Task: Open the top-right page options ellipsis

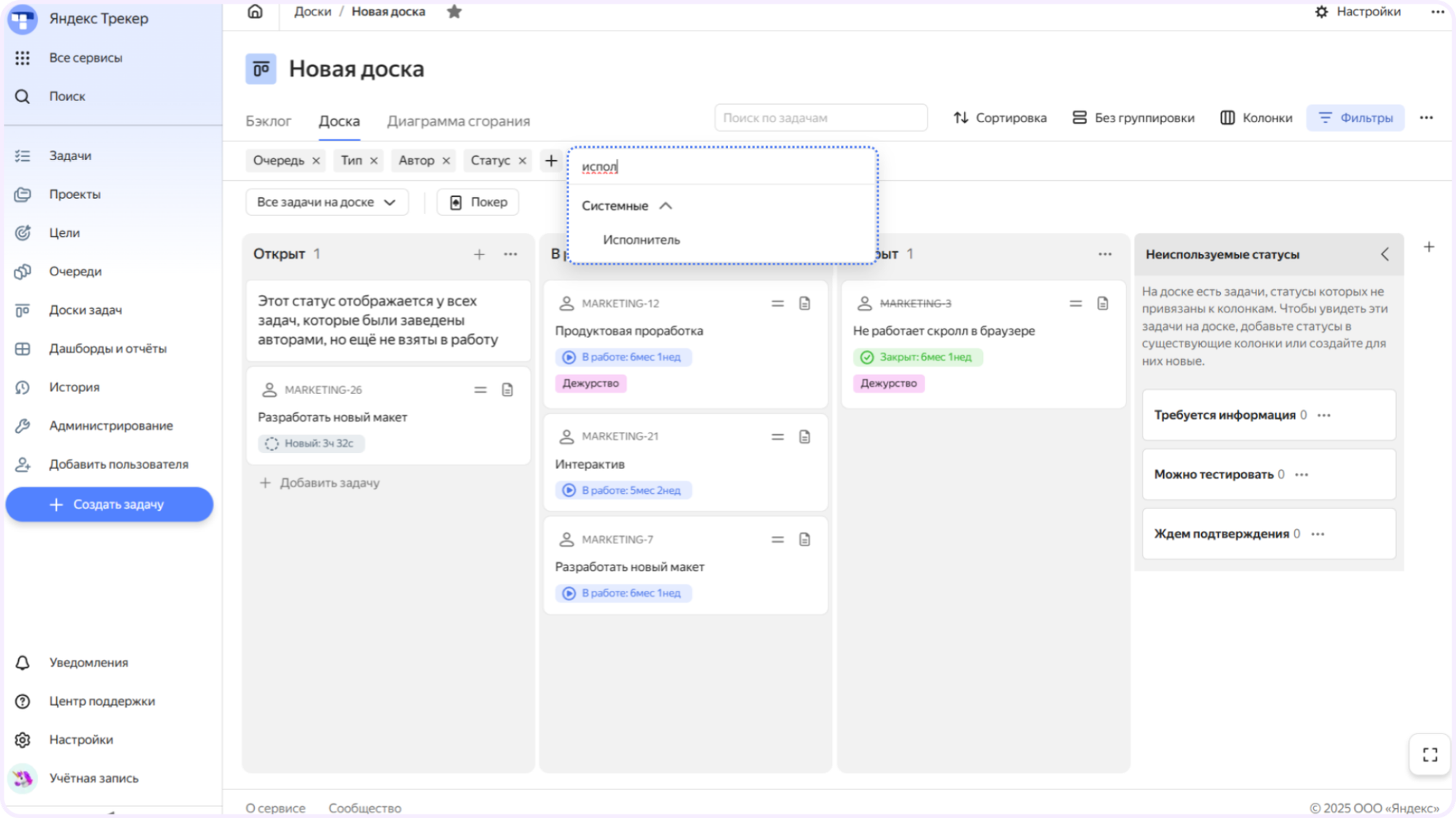Action: pos(1437,12)
